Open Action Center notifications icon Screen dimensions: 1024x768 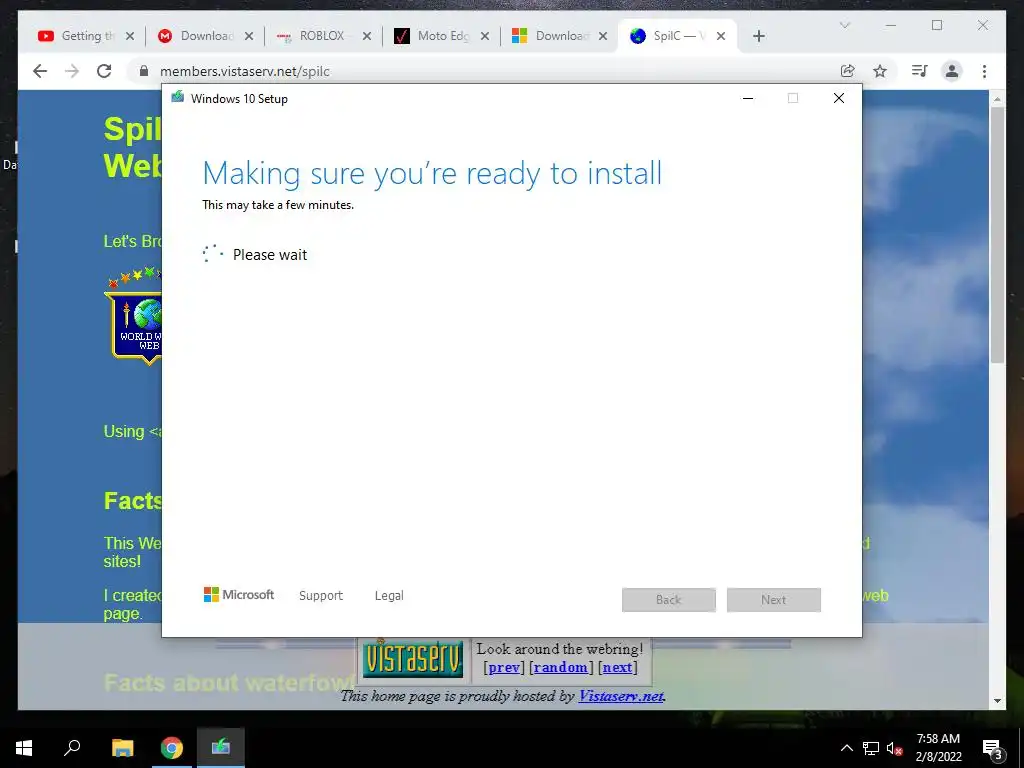coord(993,748)
